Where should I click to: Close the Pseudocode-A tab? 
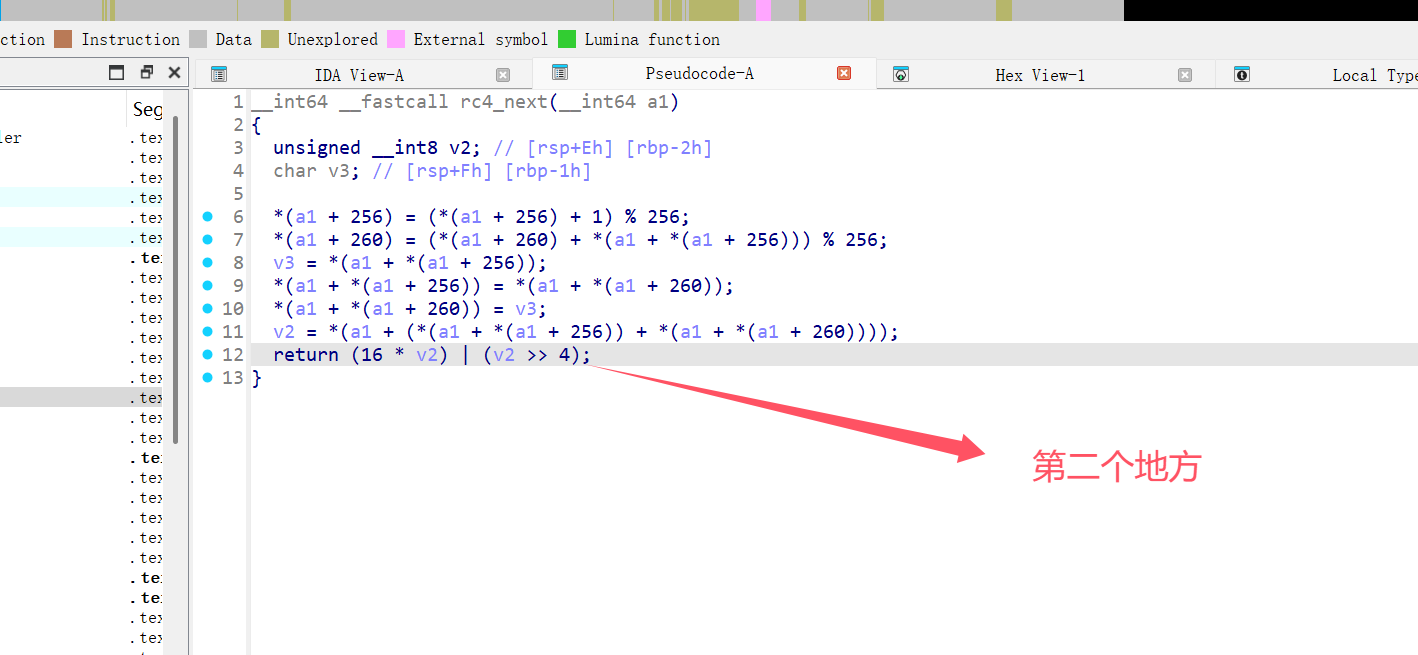click(844, 73)
